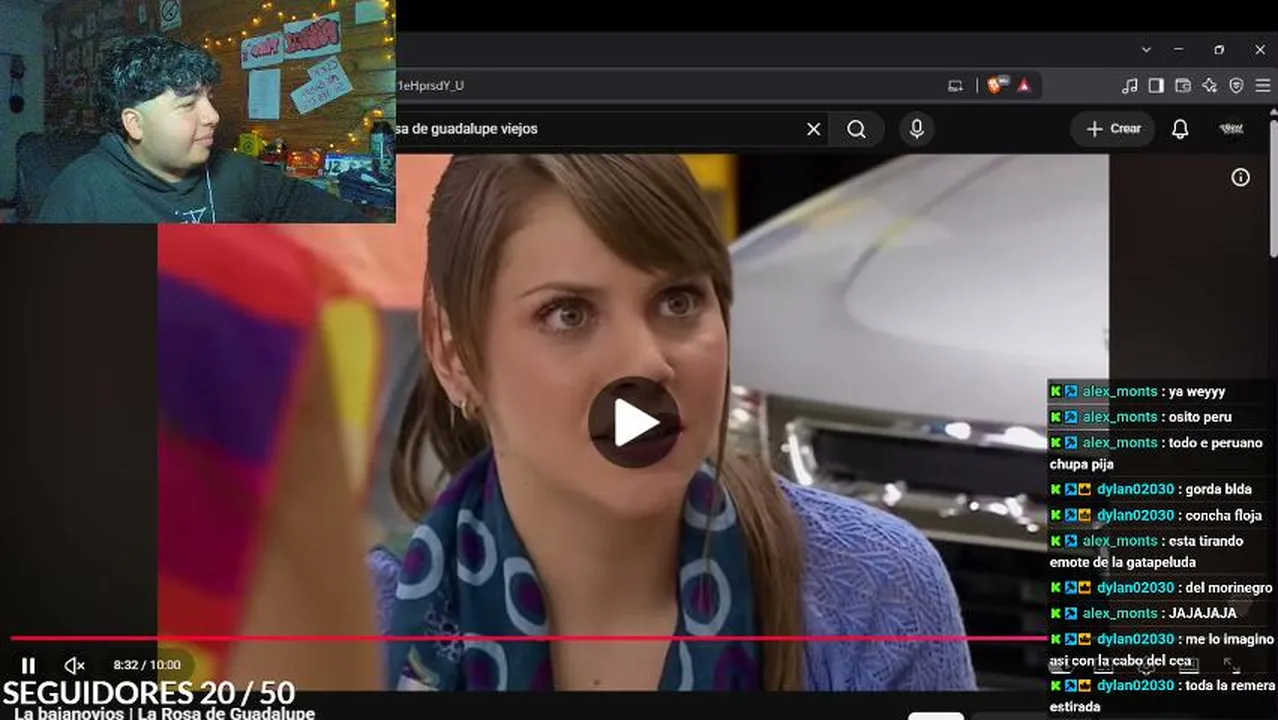Open the browser hamburger menu
The width and height of the screenshot is (1278, 720).
coord(1262,85)
